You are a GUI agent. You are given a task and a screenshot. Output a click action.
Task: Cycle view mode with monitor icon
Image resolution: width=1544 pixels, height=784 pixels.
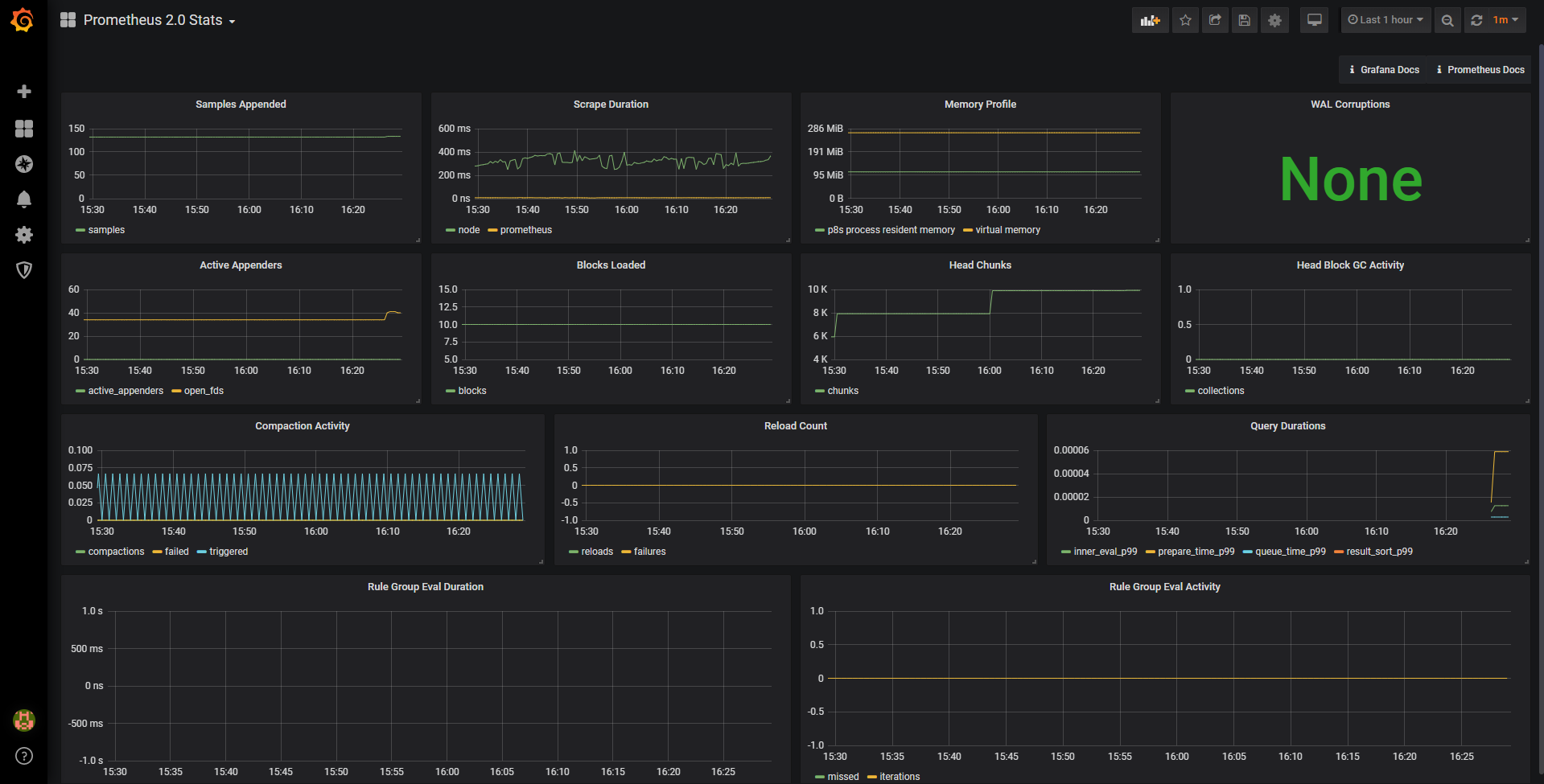tap(1315, 20)
